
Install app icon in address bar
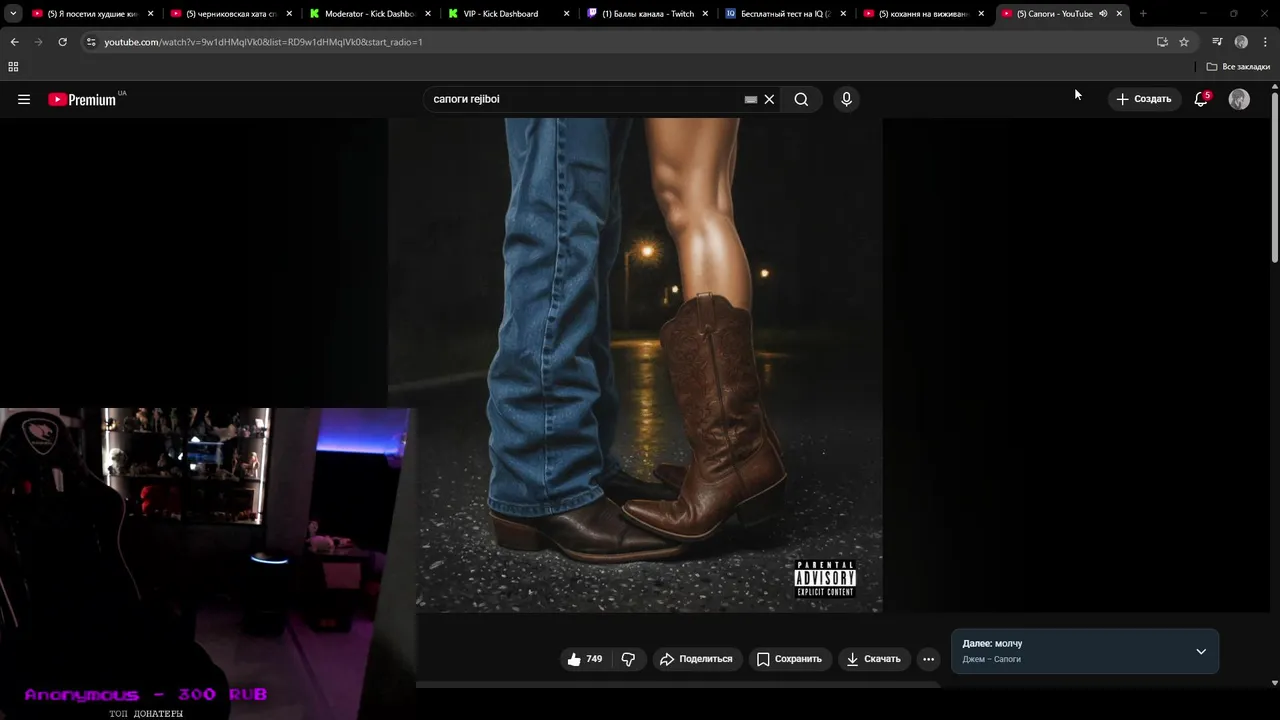coord(1162,42)
